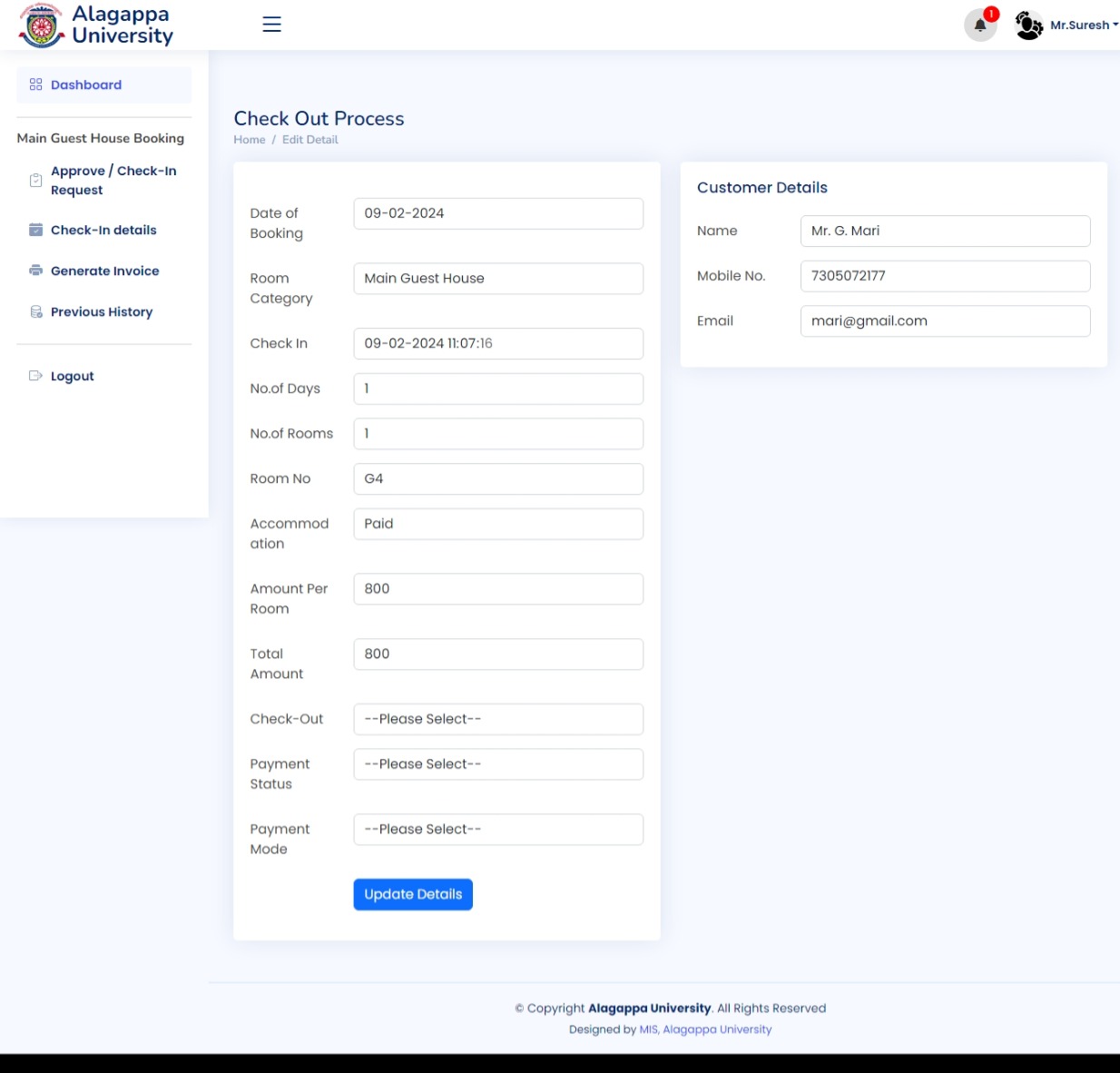
Task: Go to Dashboard in sidebar
Action: 86,84
